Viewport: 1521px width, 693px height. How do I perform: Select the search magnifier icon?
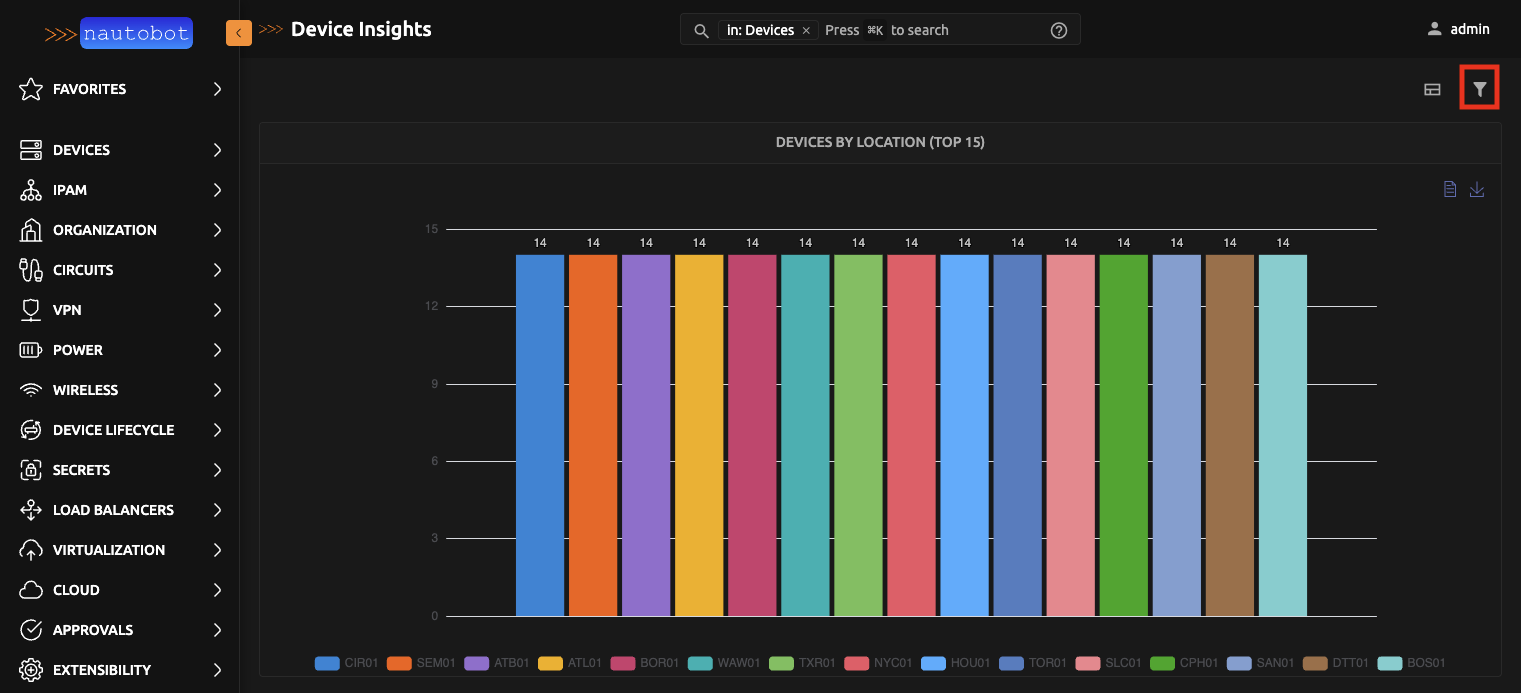coord(701,30)
